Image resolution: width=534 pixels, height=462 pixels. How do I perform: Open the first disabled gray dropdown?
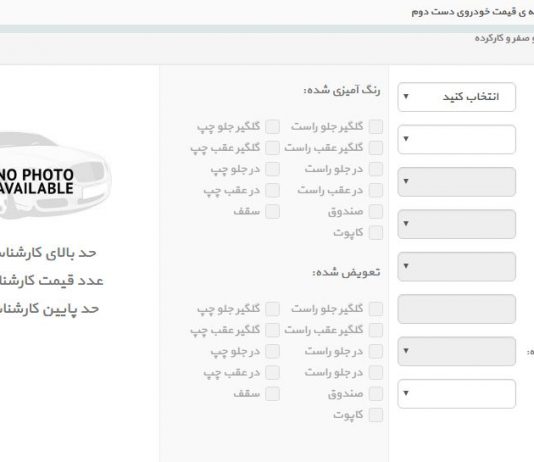click(456, 182)
